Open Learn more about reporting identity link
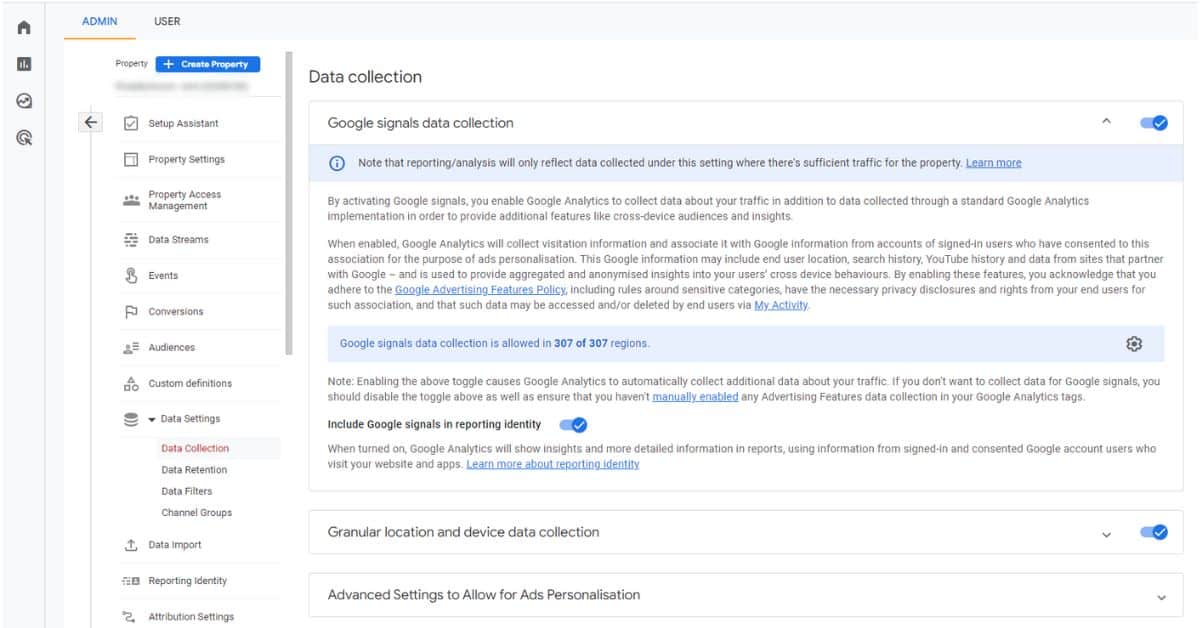The width and height of the screenshot is (1200, 628). (553, 464)
